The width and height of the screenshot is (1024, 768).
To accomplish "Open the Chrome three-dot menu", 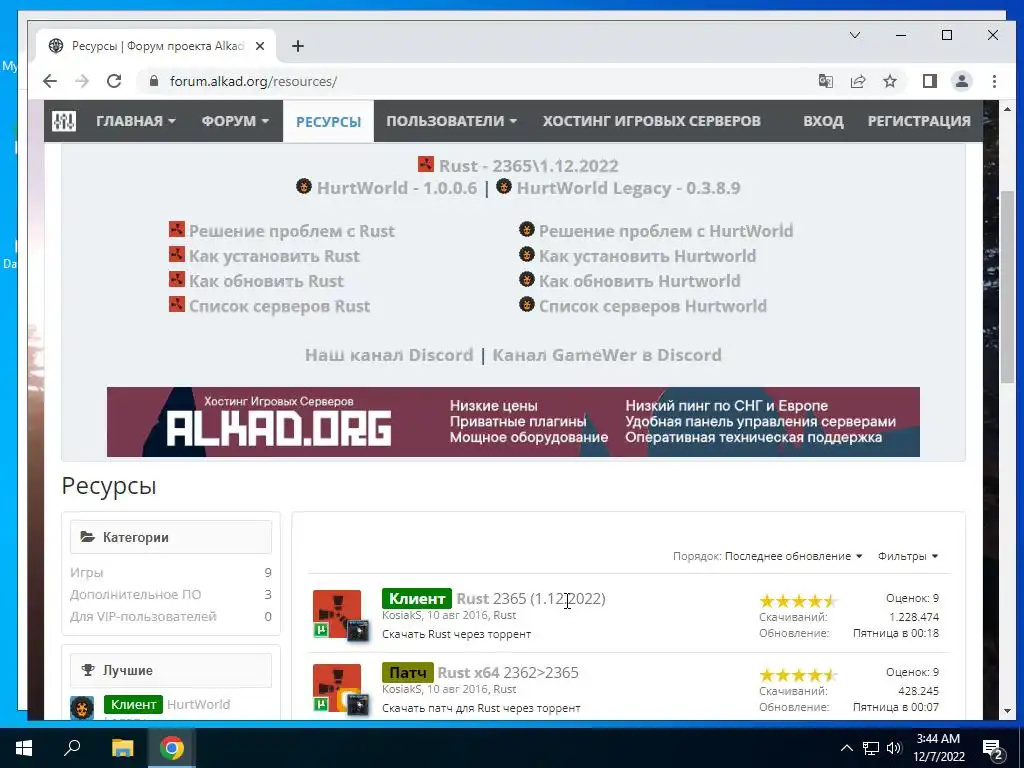I will coord(994,81).
